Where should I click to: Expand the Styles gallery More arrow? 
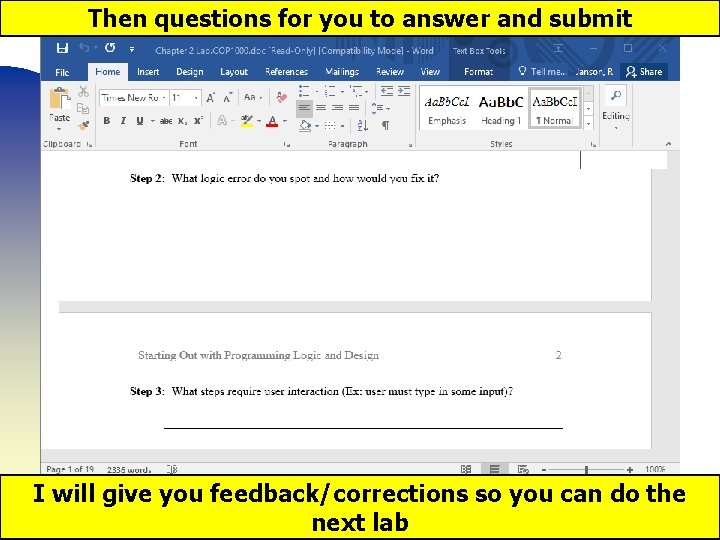click(x=588, y=124)
